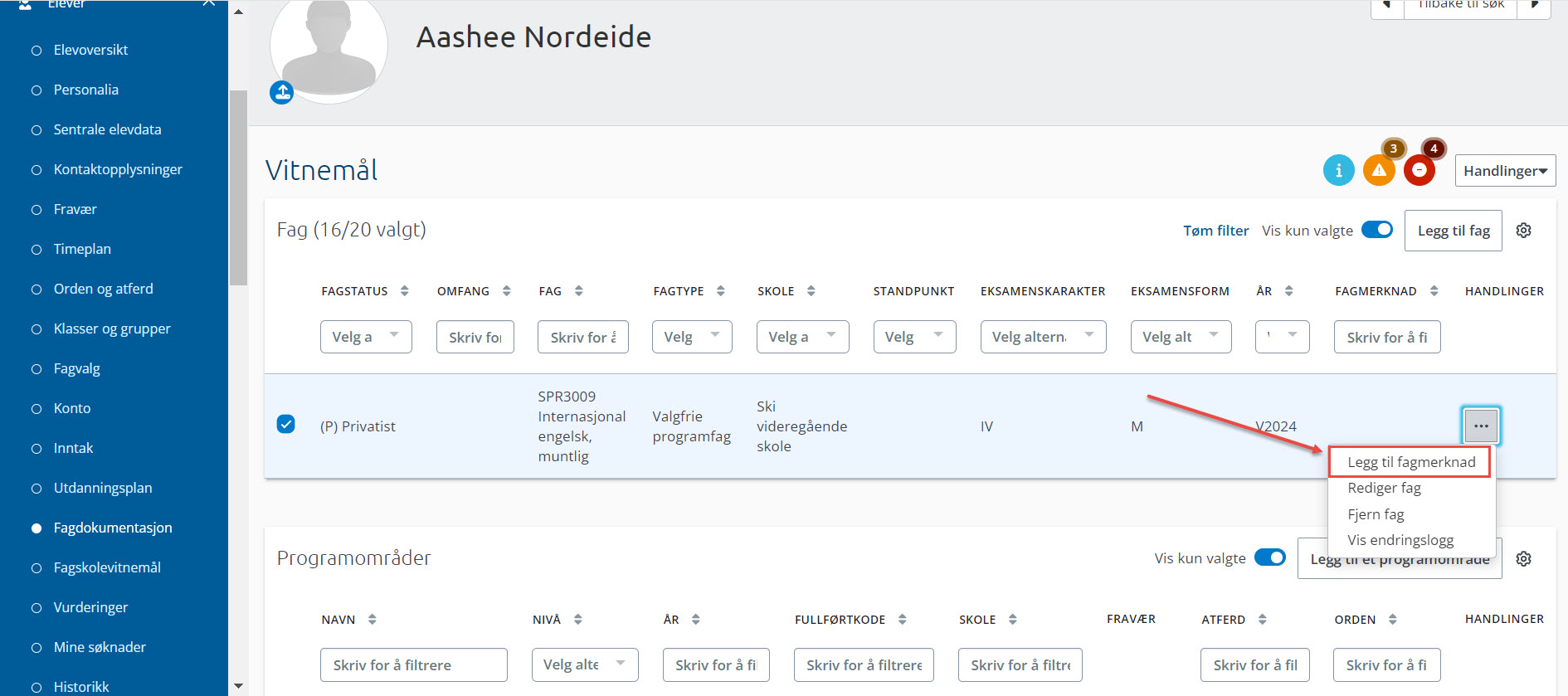This screenshot has width=1568, height=696.
Task: Open Vurderinger in sidebar
Action: tap(90, 607)
